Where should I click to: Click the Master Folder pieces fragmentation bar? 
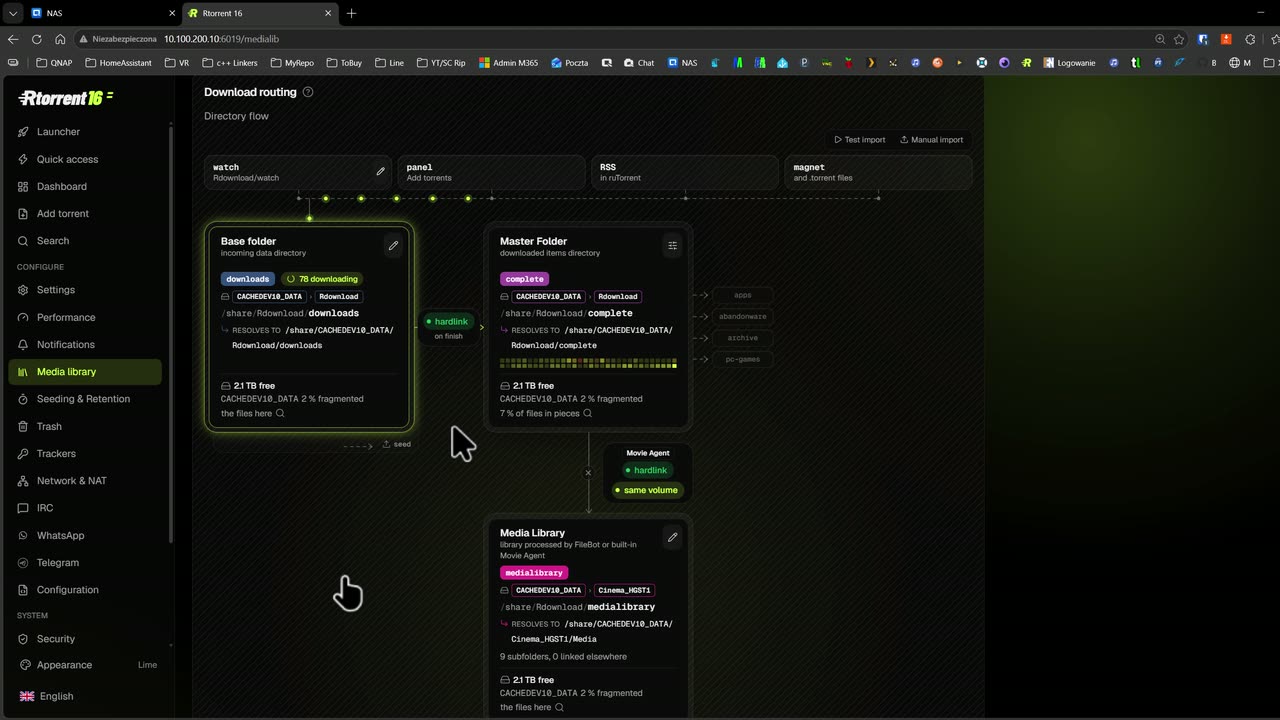tap(588, 364)
